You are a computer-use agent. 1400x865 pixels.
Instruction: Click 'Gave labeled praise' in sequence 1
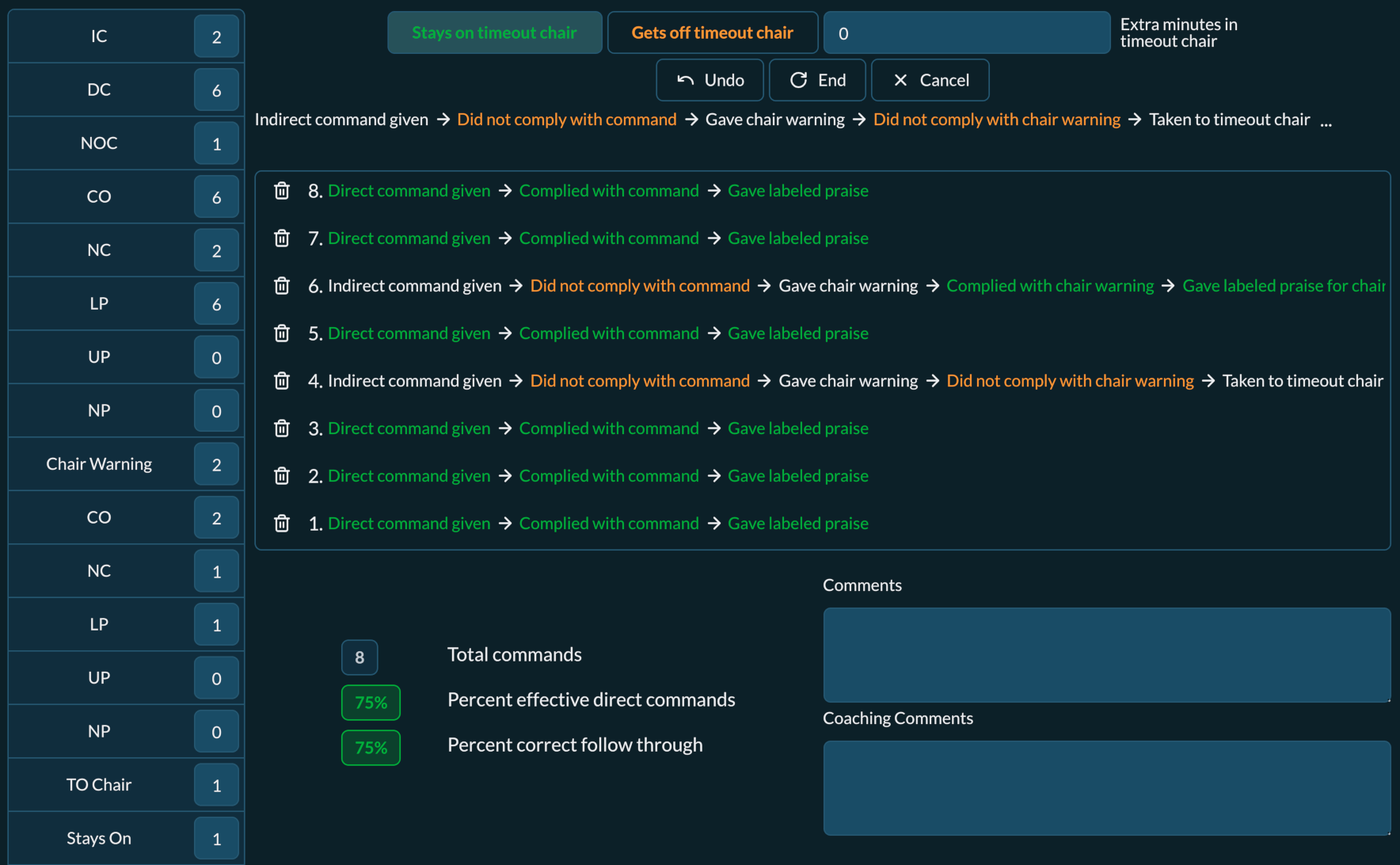click(798, 524)
